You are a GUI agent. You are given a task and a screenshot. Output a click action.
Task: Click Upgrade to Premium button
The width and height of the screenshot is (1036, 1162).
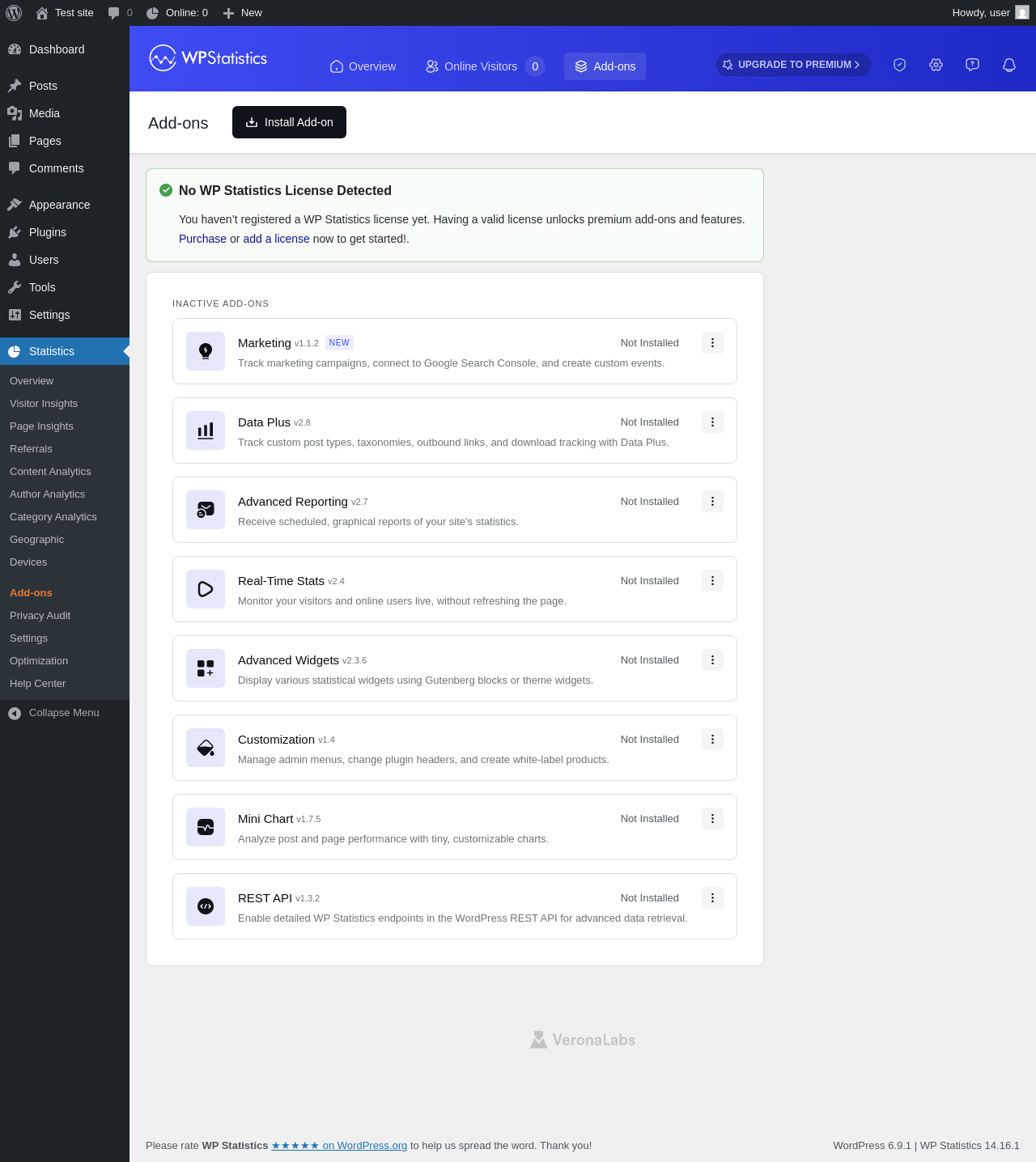click(793, 65)
